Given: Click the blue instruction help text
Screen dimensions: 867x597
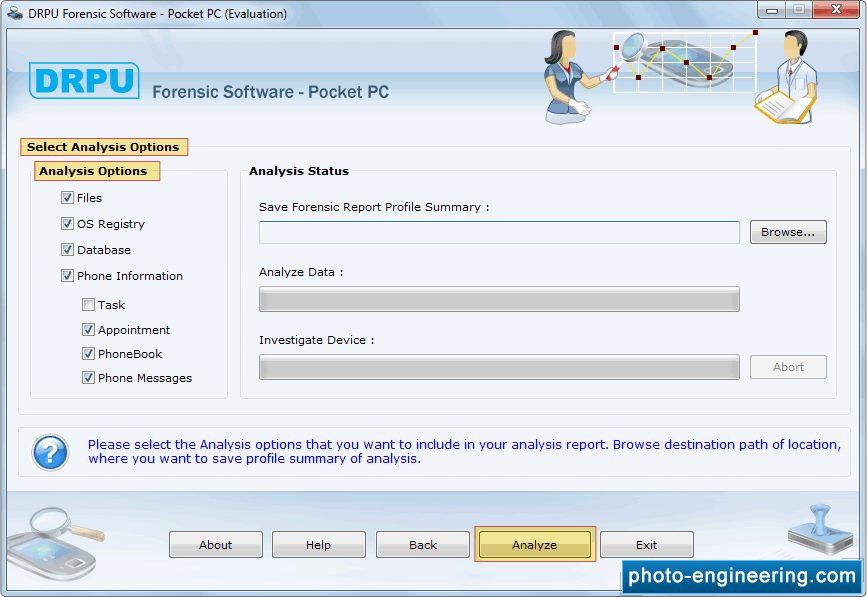Looking at the screenshot, I should (464, 452).
